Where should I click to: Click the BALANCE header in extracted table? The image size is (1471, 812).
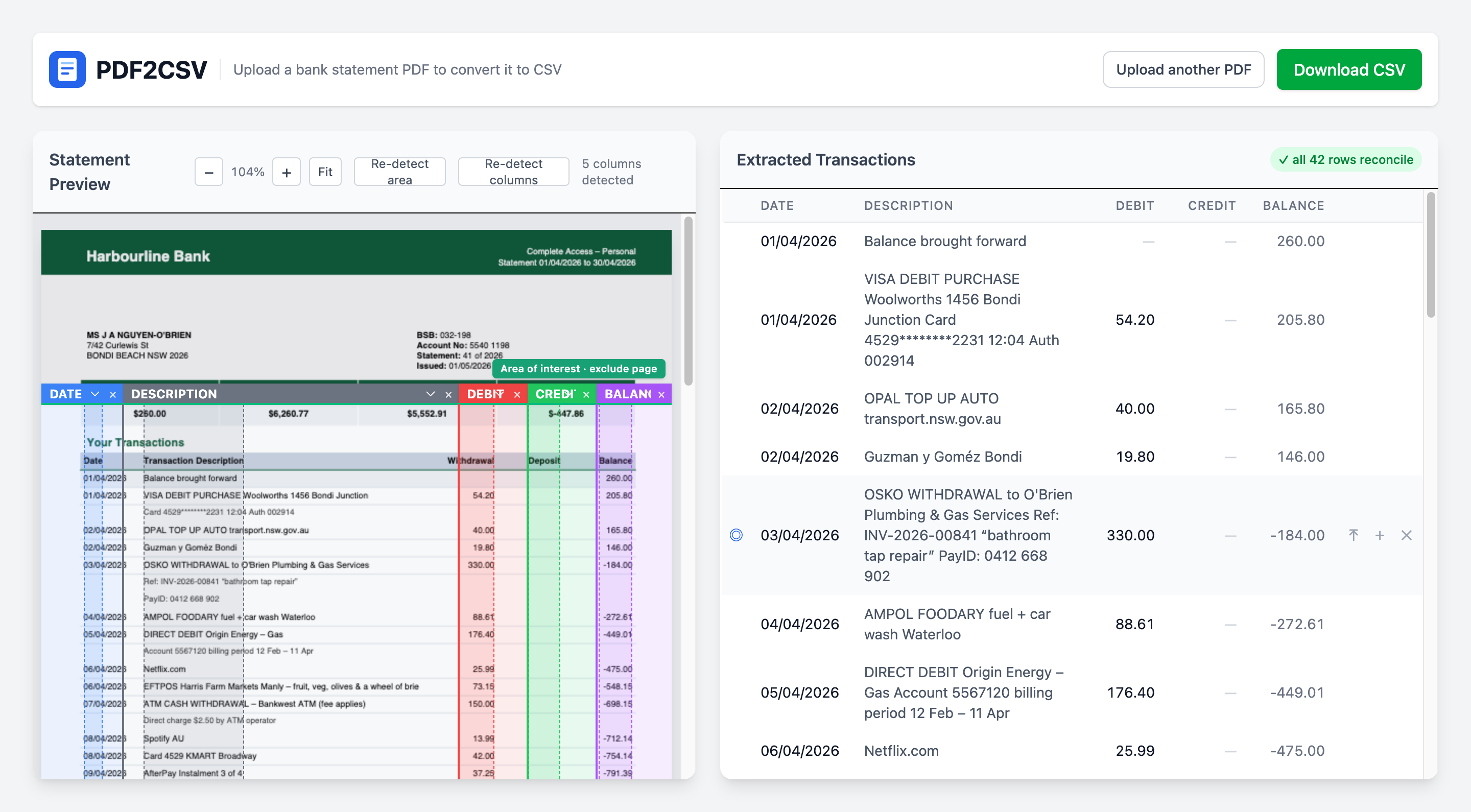1293,206
